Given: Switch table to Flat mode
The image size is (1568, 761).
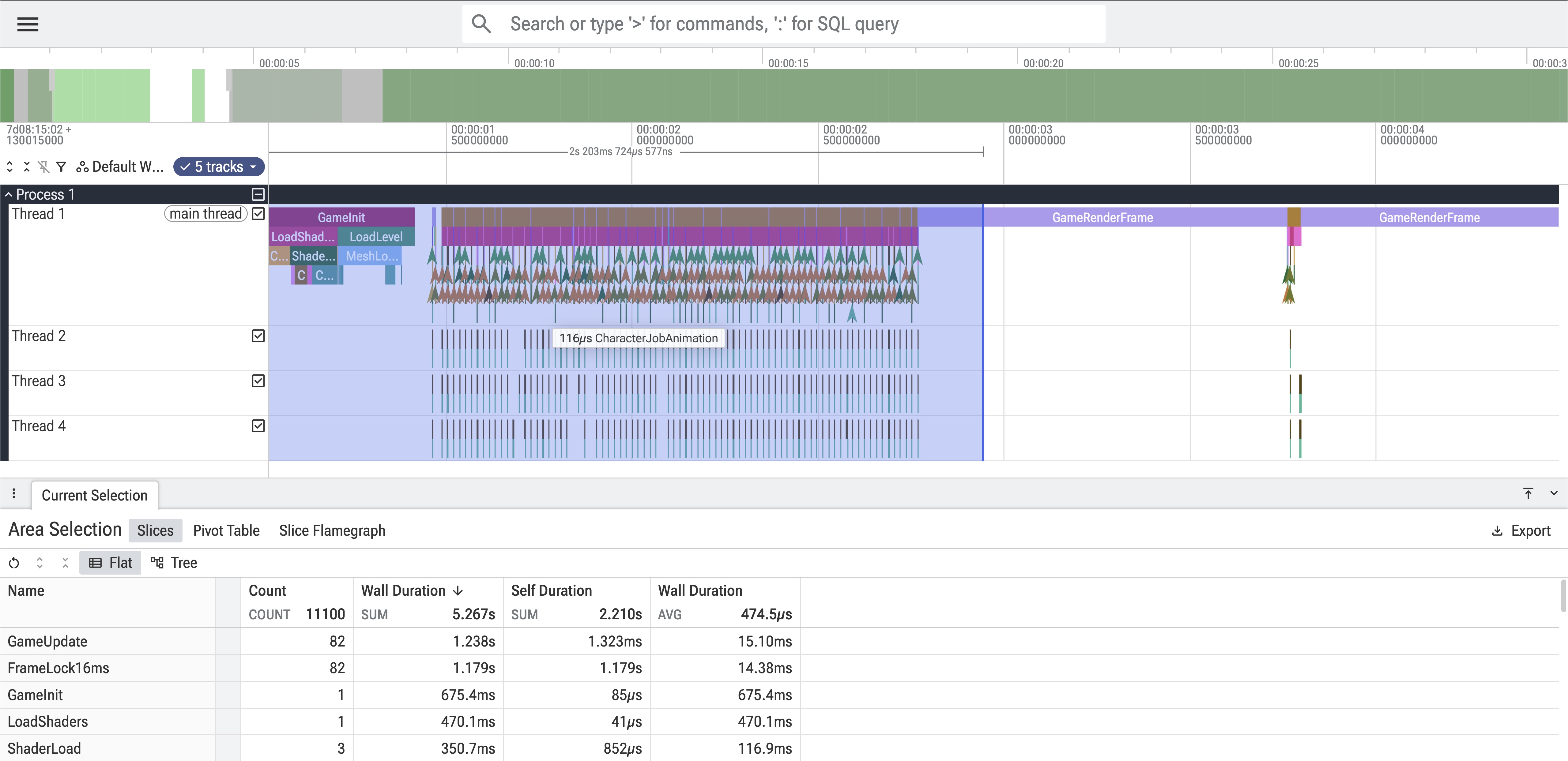Looking at the screenshot, I should coord(110,563).
